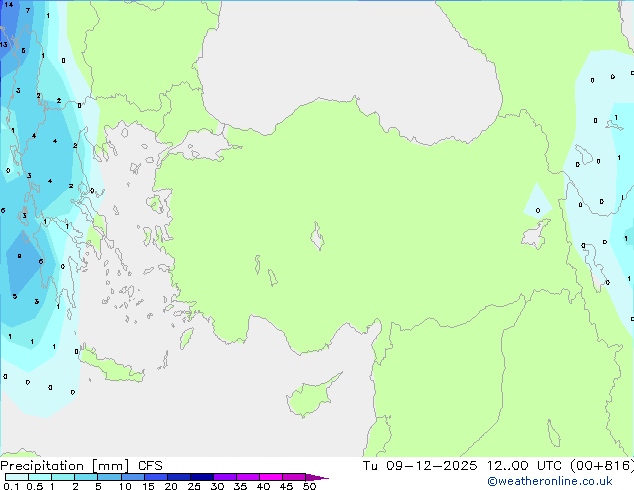The width and height of the screenshot is (634, 490).
Task: Click the legend scale label '50'
Action: click(309, 486)
